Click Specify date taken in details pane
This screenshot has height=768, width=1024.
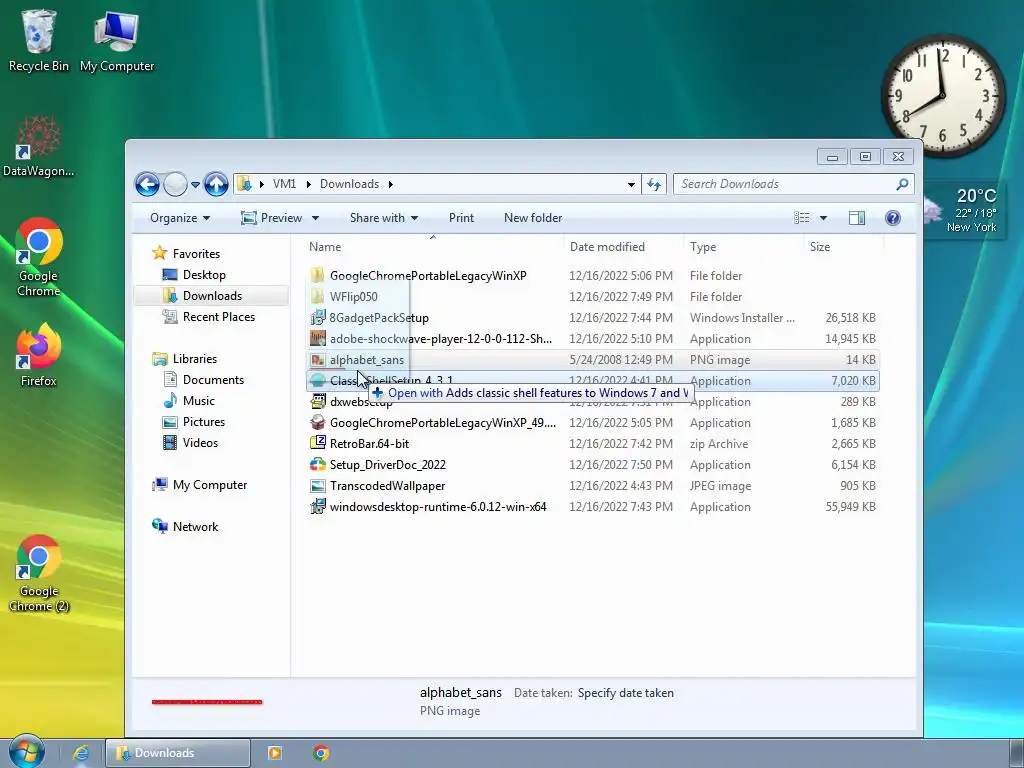coord(626,693)
